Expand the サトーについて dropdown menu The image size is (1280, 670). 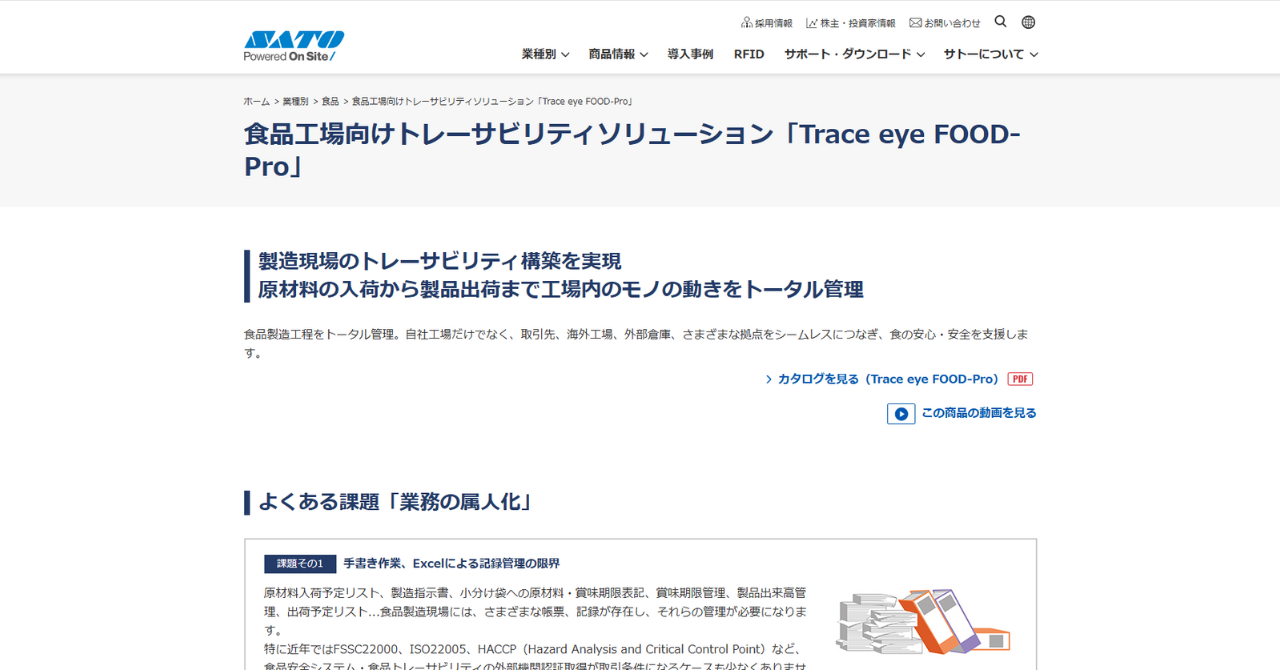pos(990,54)
